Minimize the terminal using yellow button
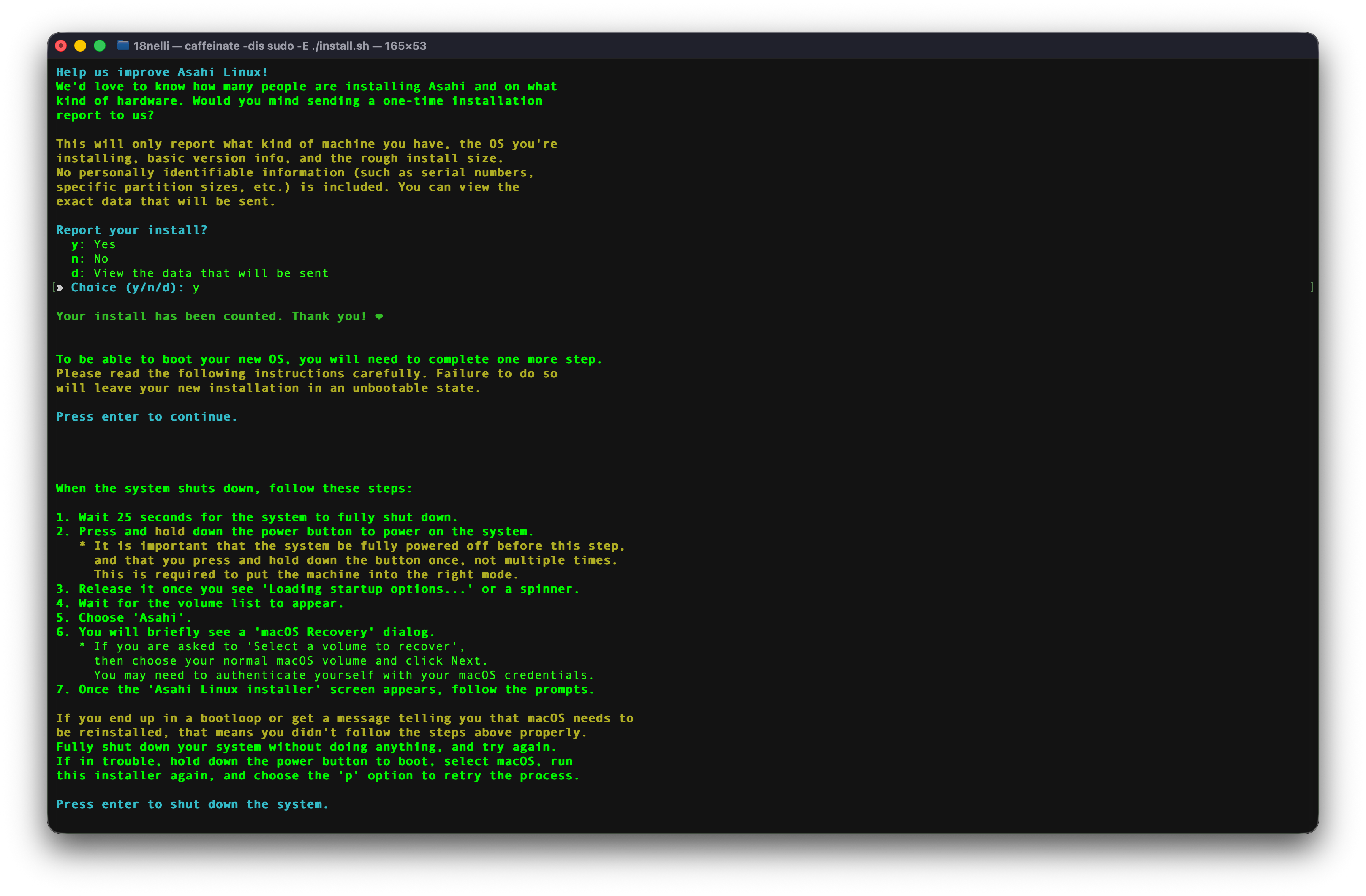Image resolution: width=1366 pixels, height=896 pixels. [x=80, y=46]
